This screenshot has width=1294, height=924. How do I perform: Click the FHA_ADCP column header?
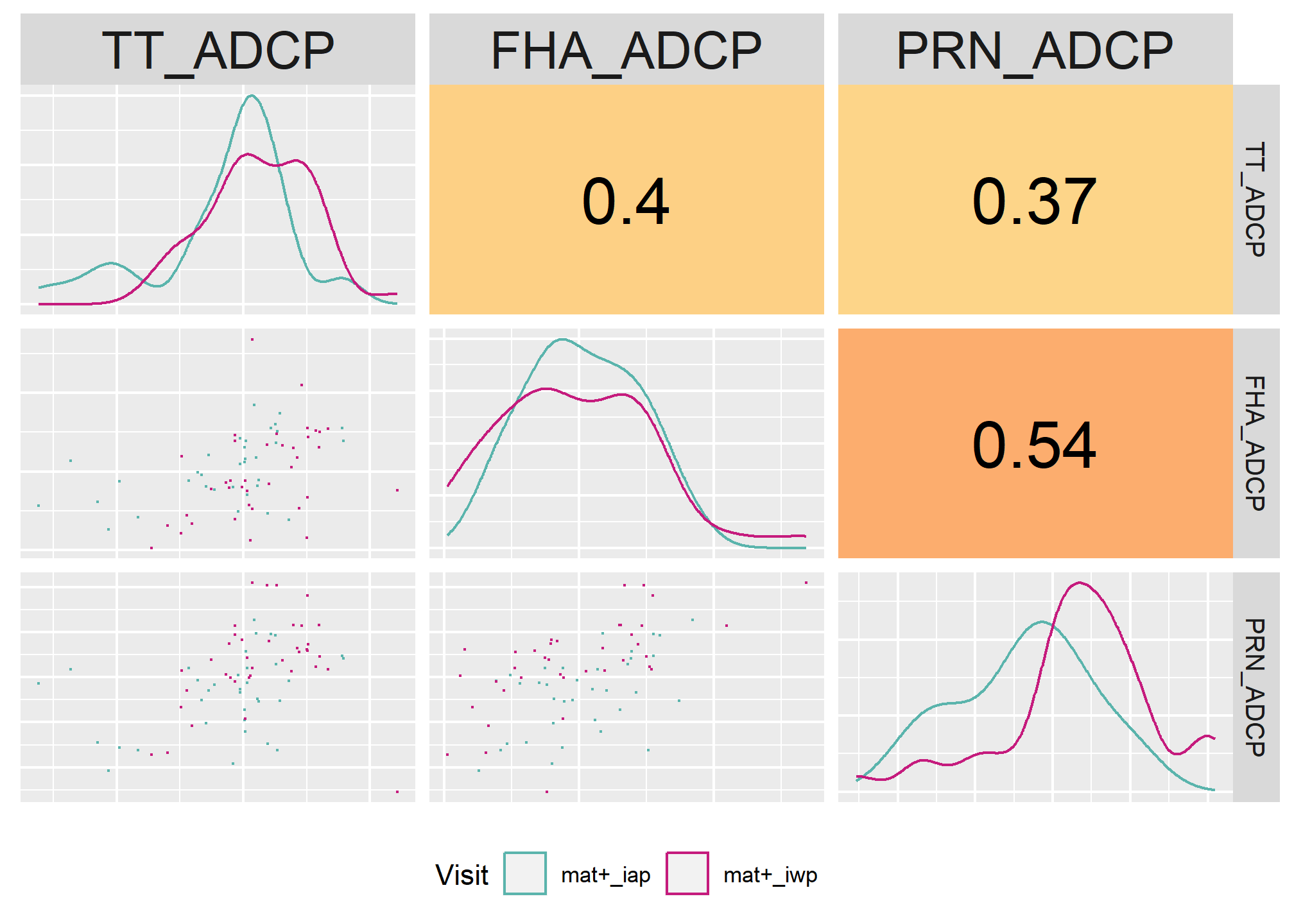[626, 49]
